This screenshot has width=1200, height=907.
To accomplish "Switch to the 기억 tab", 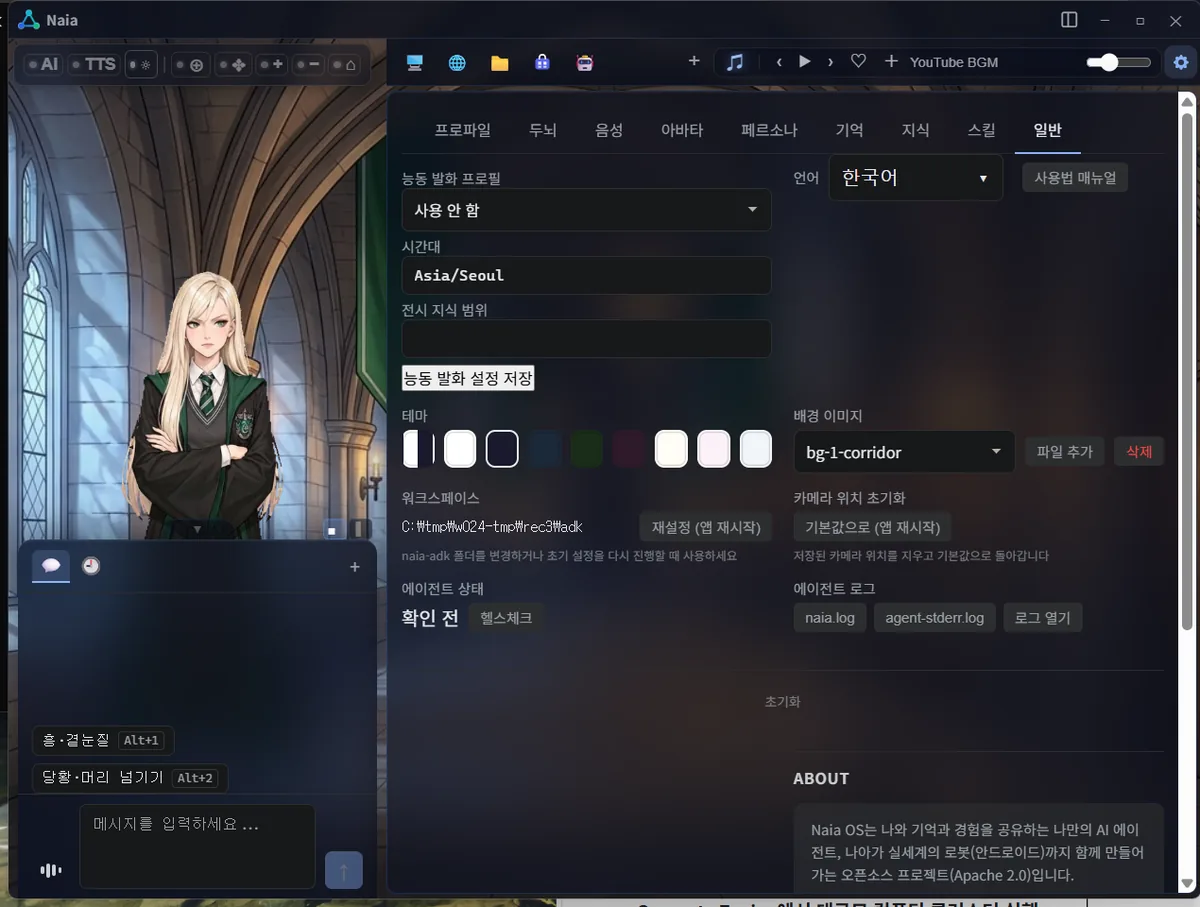I will pyautogui.click(x=849, y=130).
